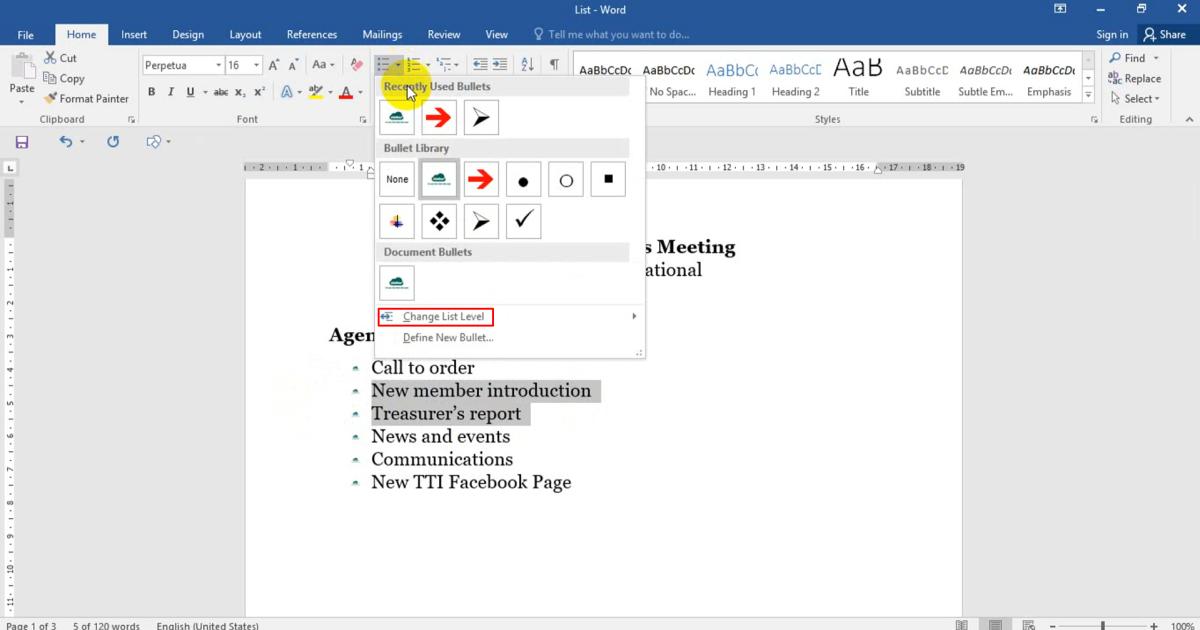Viewport: 1200px width, 630px height.
Task: Switch to the References tab
Action: [x=312, y=35]
